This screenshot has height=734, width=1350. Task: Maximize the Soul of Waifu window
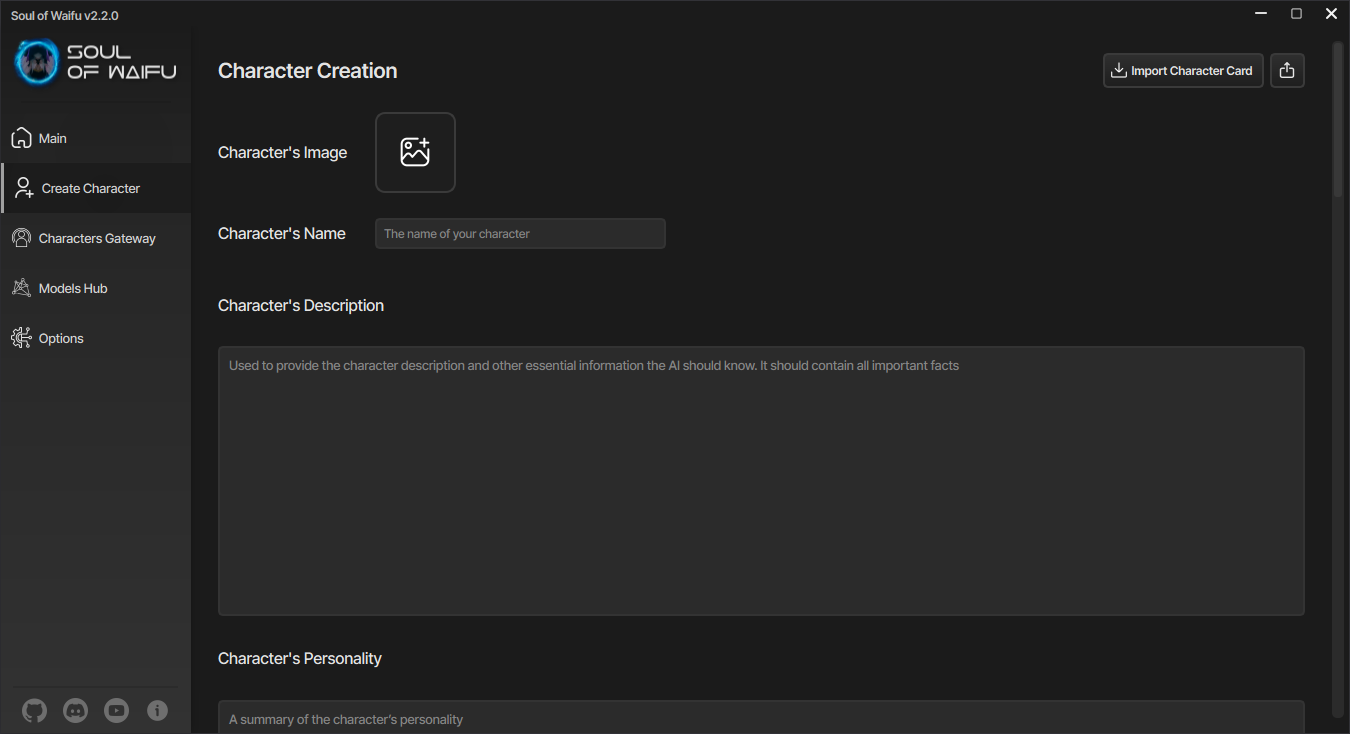[x=1296, y=14]
